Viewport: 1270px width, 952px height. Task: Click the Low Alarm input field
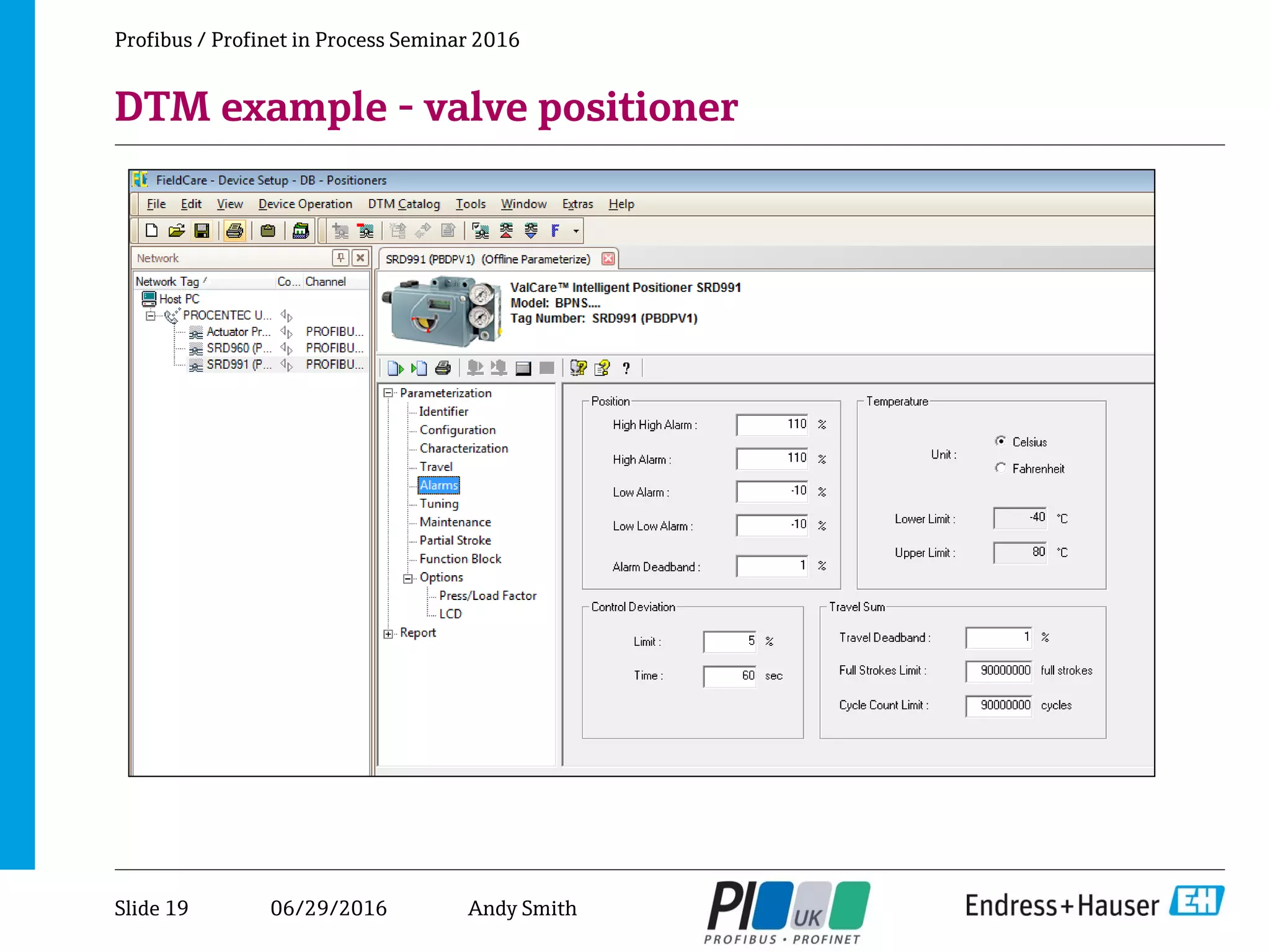(772, 491)
